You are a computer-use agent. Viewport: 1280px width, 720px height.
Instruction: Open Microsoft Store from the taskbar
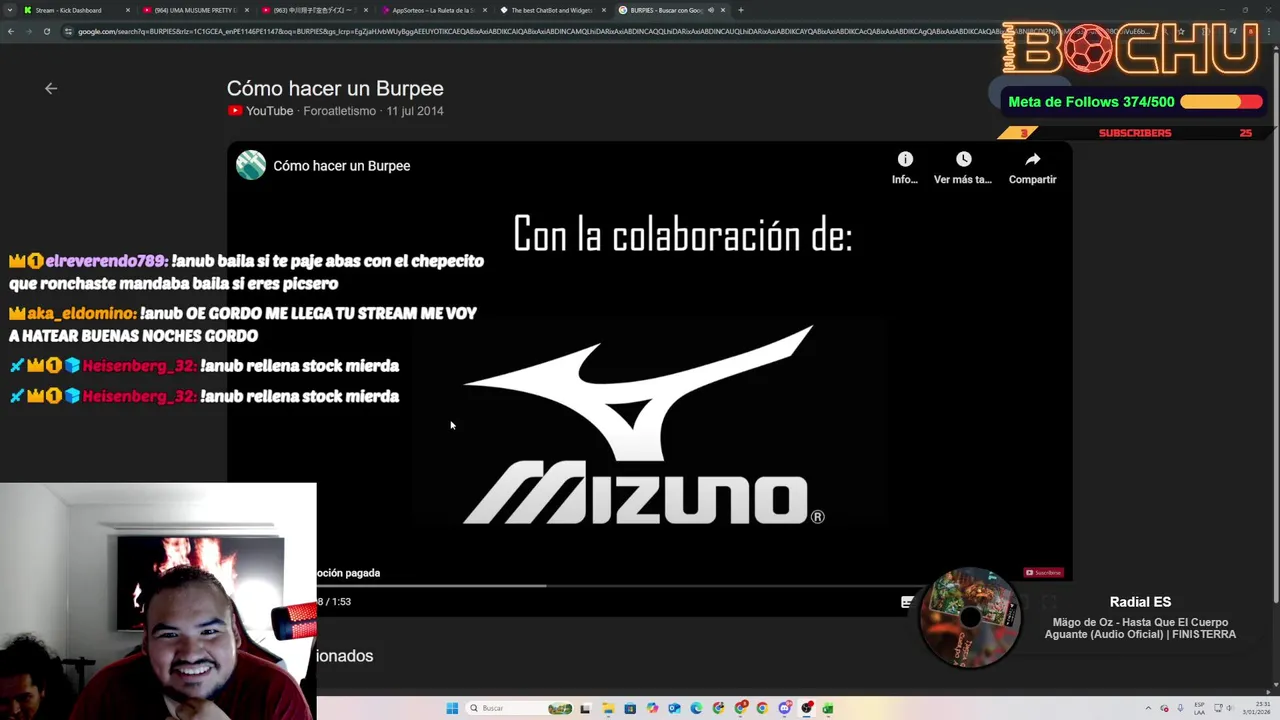630,708
